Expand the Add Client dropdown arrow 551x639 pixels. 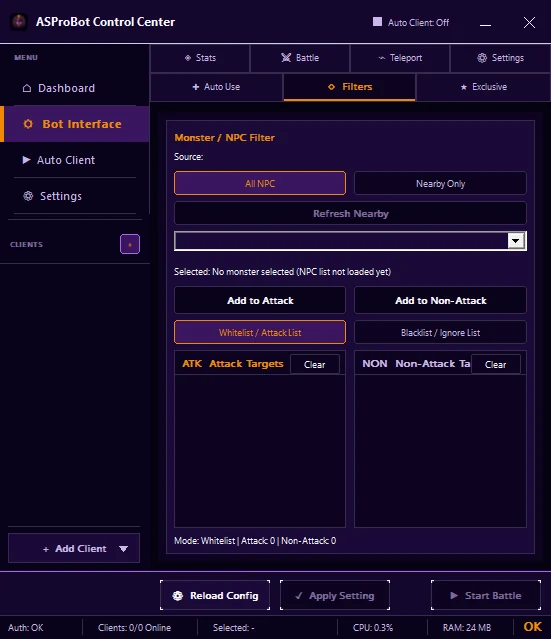coord(123,549)
